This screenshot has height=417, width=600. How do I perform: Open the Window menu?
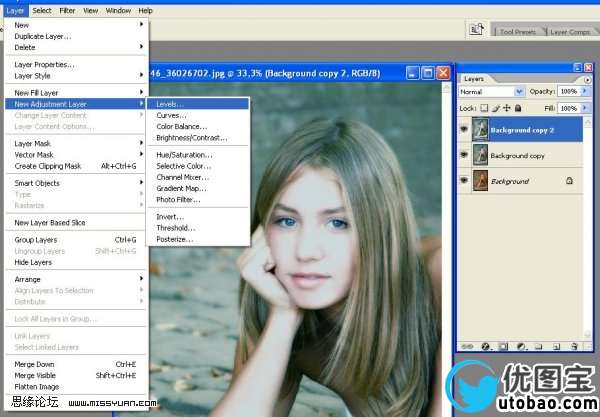click(x=118, y=11)
